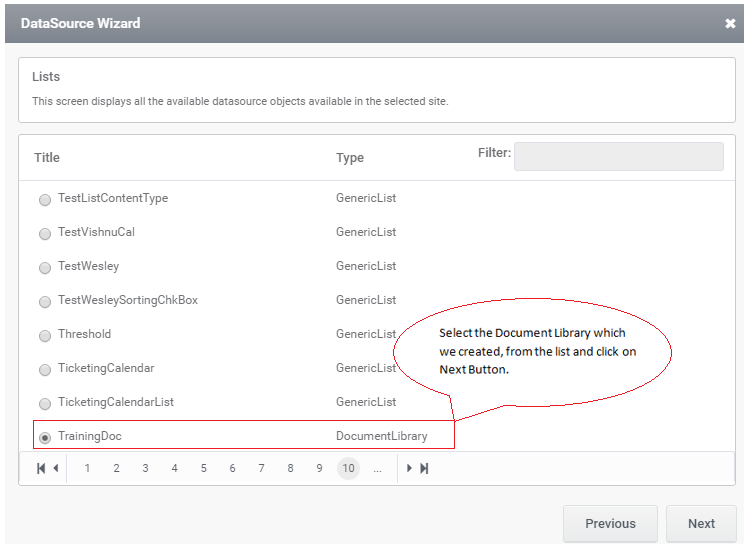Select TicketingCalendar radio option
The image size is (752, 544).
click(44, 369)
